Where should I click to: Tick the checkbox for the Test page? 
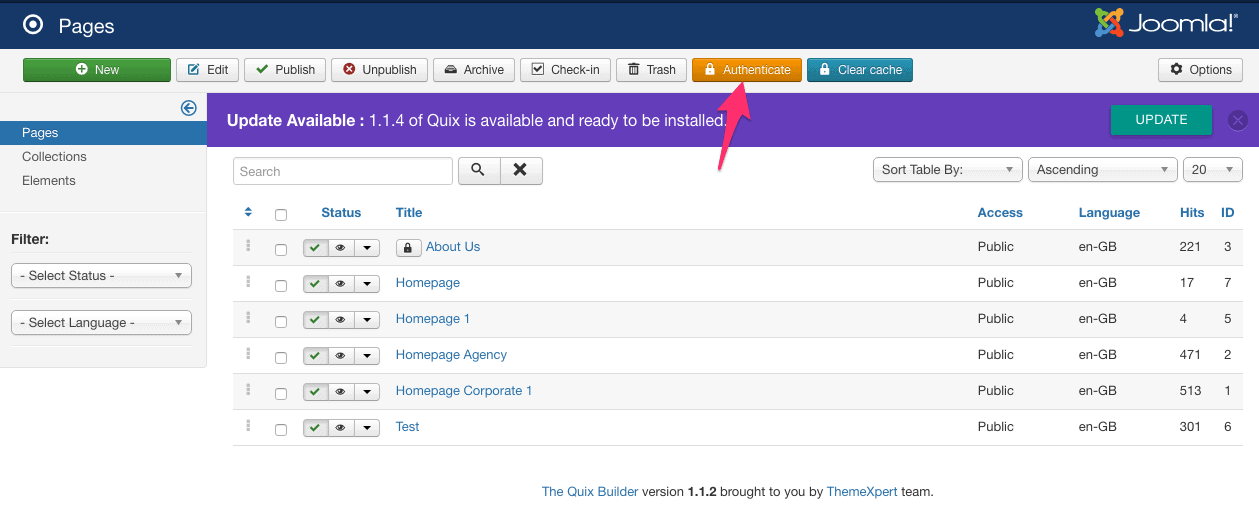(x=281, y=429)
